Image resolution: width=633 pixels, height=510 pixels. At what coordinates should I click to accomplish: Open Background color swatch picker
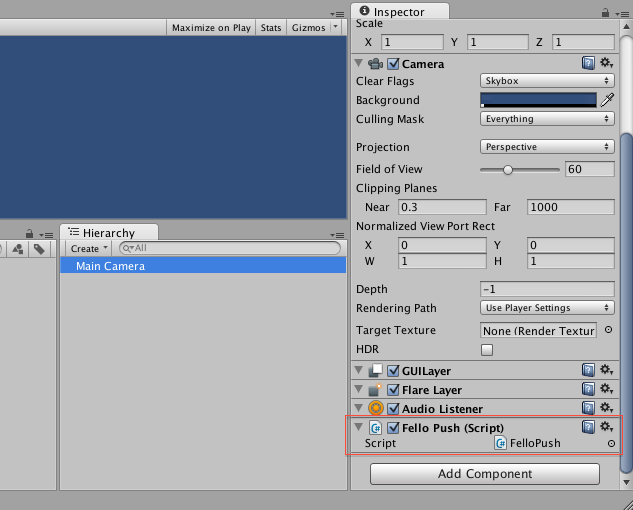coord(538,100)
